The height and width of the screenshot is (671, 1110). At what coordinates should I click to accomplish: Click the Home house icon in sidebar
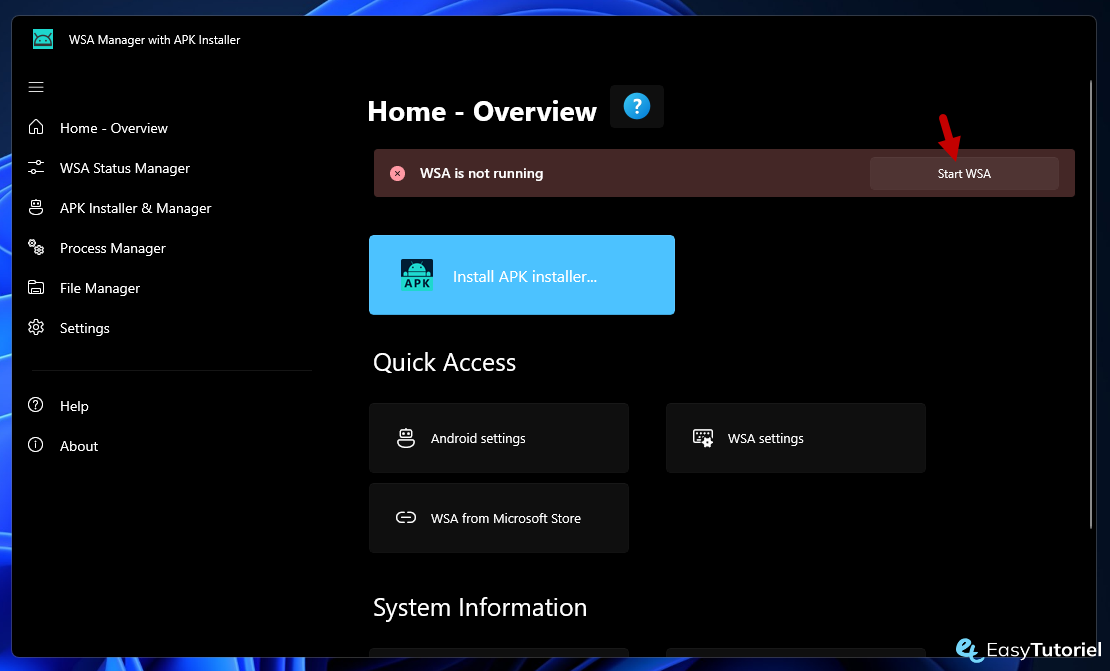[x=36, y=127]
